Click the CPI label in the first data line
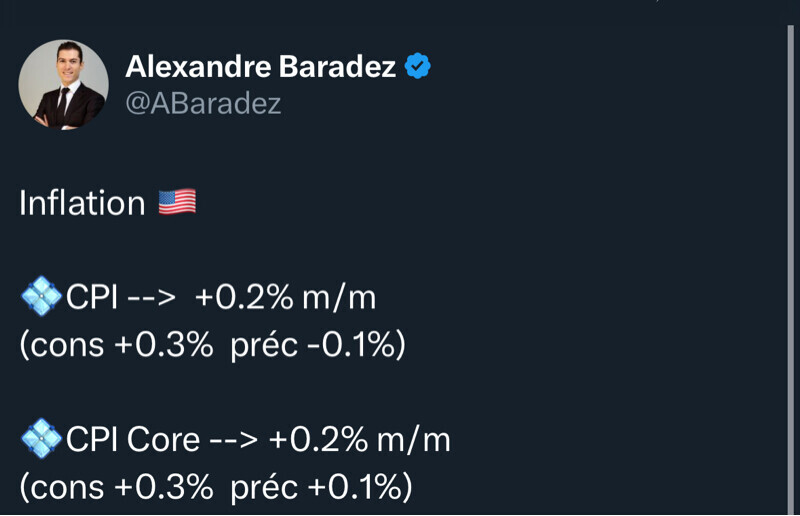Viewport: 800px width, 516px height. [92, 297]
